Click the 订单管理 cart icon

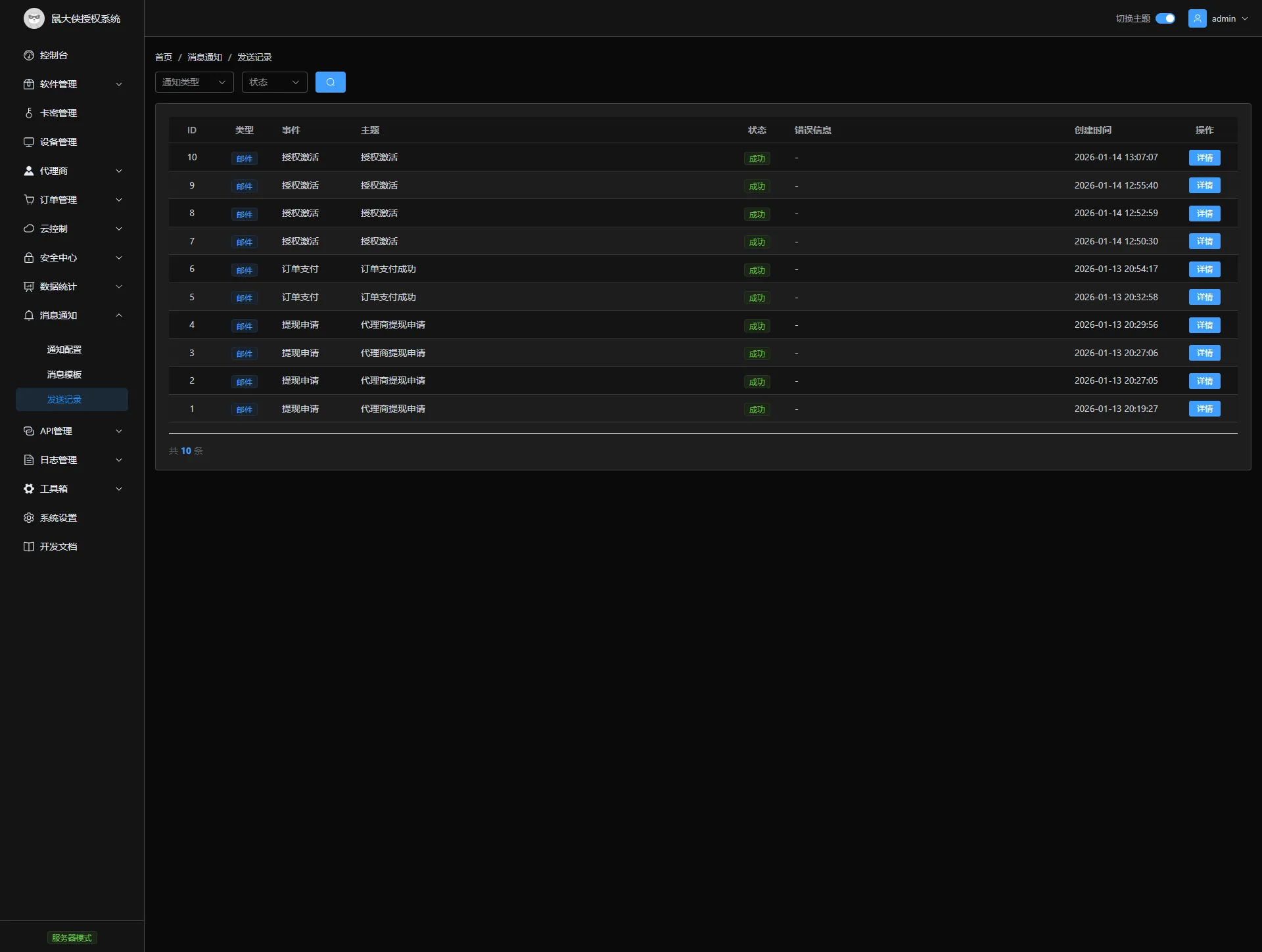[x=29, y=200]
